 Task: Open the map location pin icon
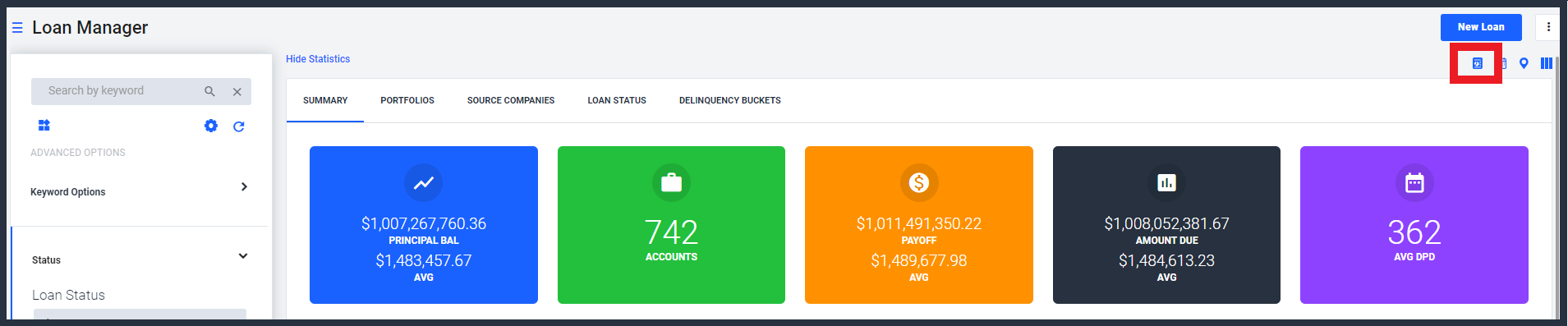pos(1524,63)
